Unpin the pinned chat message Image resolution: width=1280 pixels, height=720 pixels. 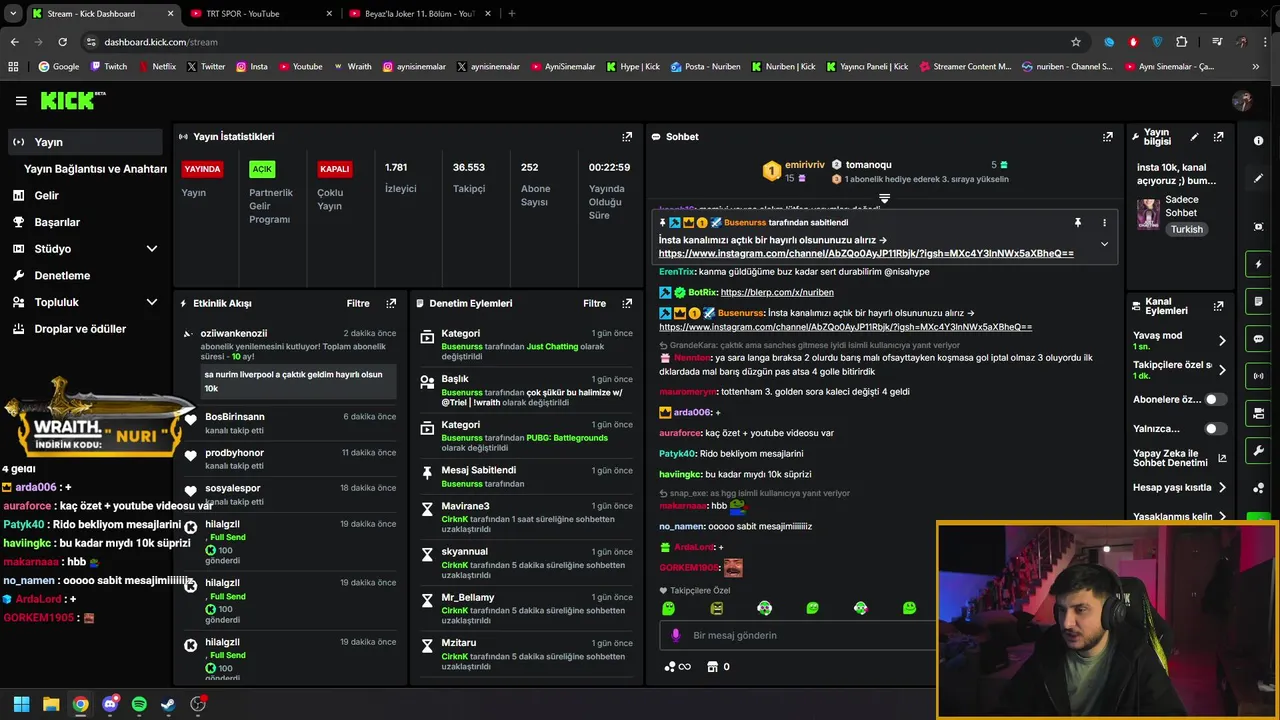(x=1078, y=222)
